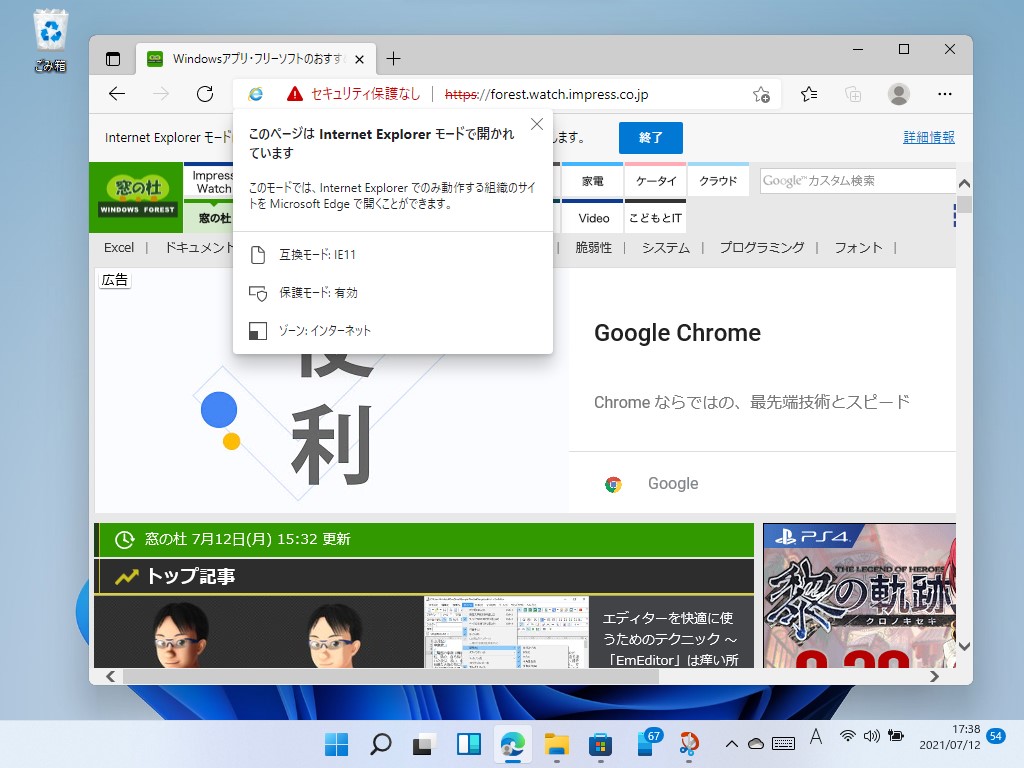Launch Microsoft Store from the taskbar

[x=599, y=743]
